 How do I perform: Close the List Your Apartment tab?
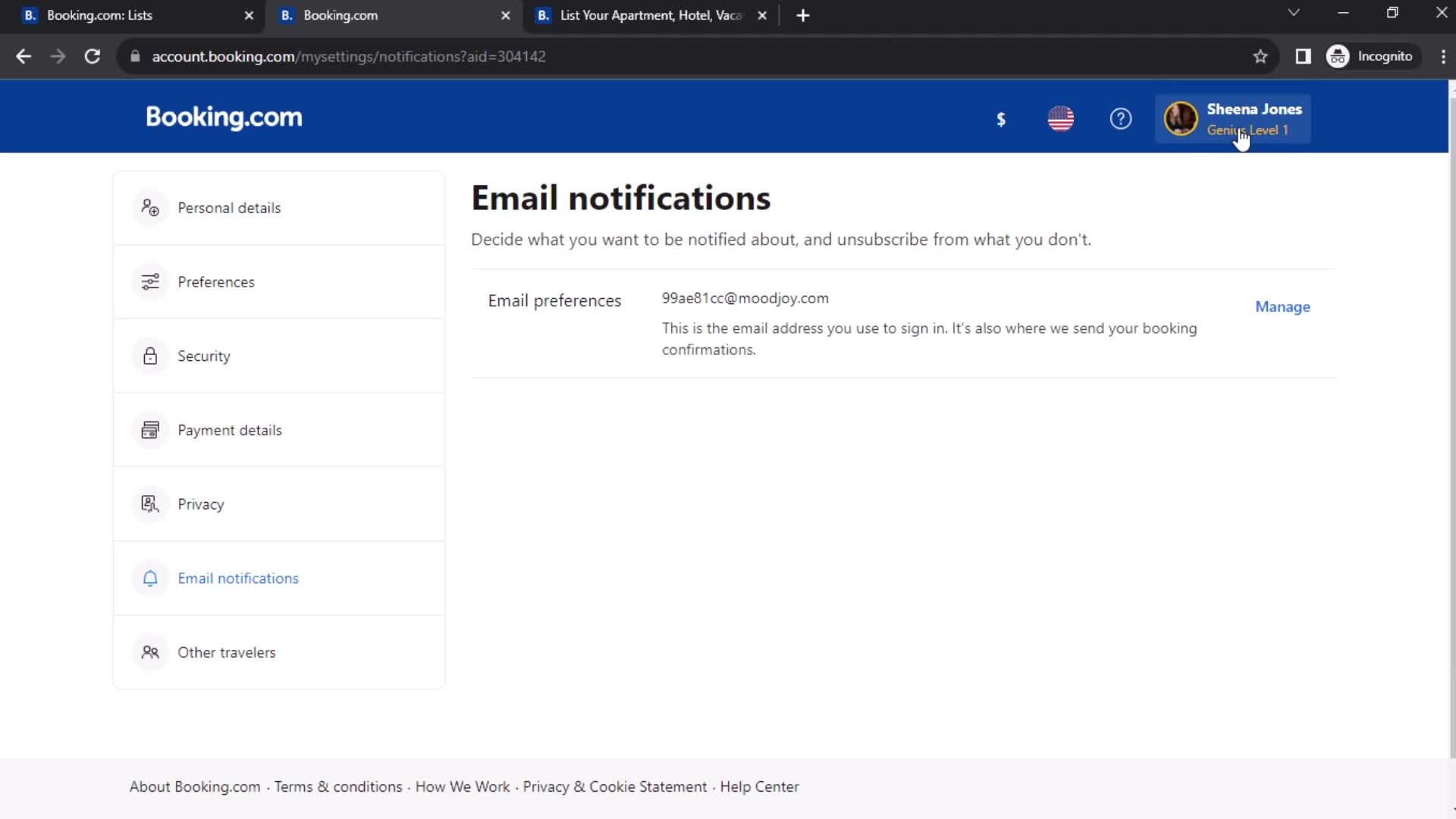pos(762,15)
